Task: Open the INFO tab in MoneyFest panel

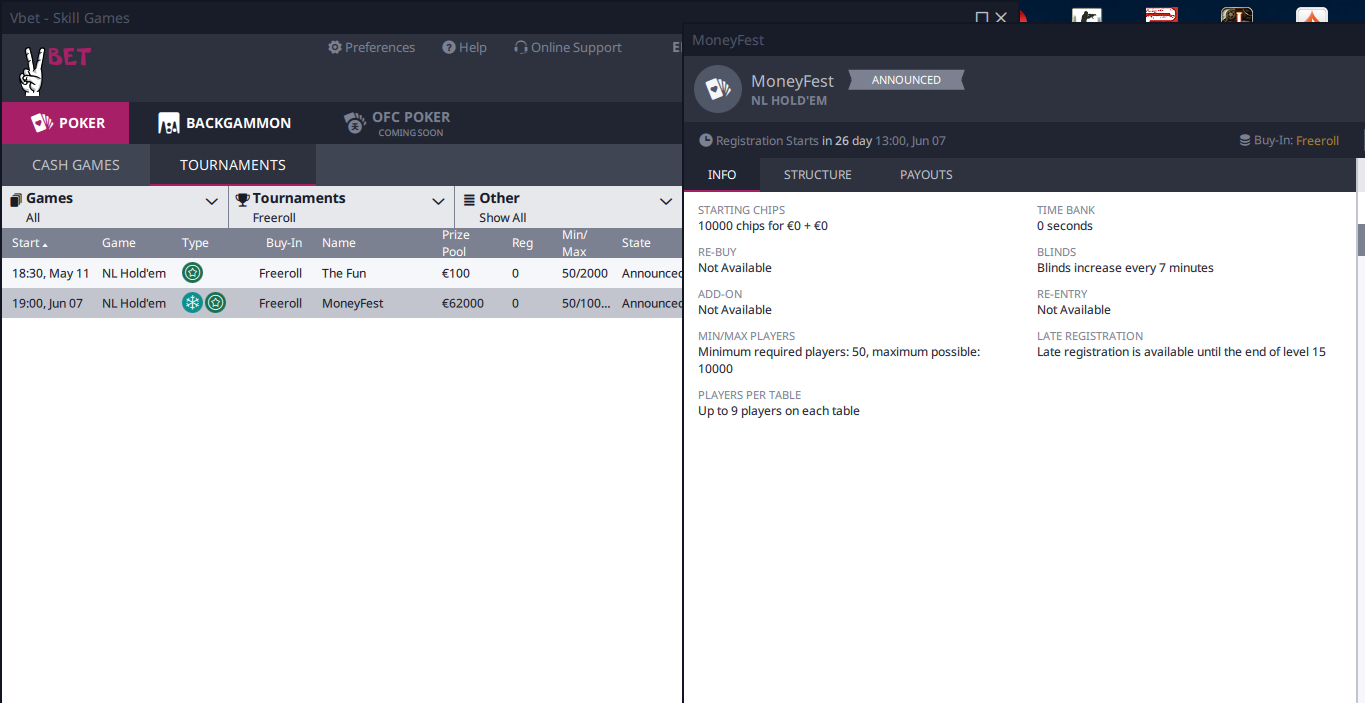Action: pos(722,175)
